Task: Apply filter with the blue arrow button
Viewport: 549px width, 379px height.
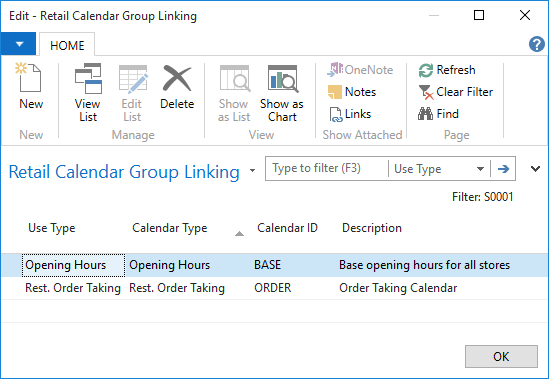Action: pos(503,169)
